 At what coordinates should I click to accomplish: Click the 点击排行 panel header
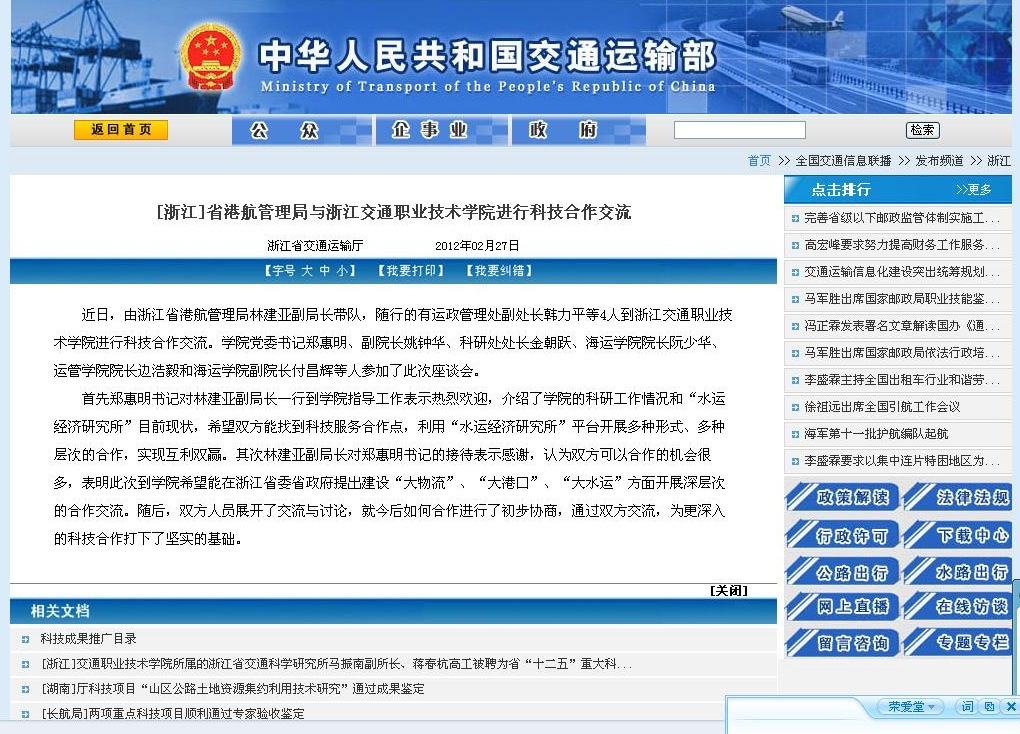(x=840, y=189)
